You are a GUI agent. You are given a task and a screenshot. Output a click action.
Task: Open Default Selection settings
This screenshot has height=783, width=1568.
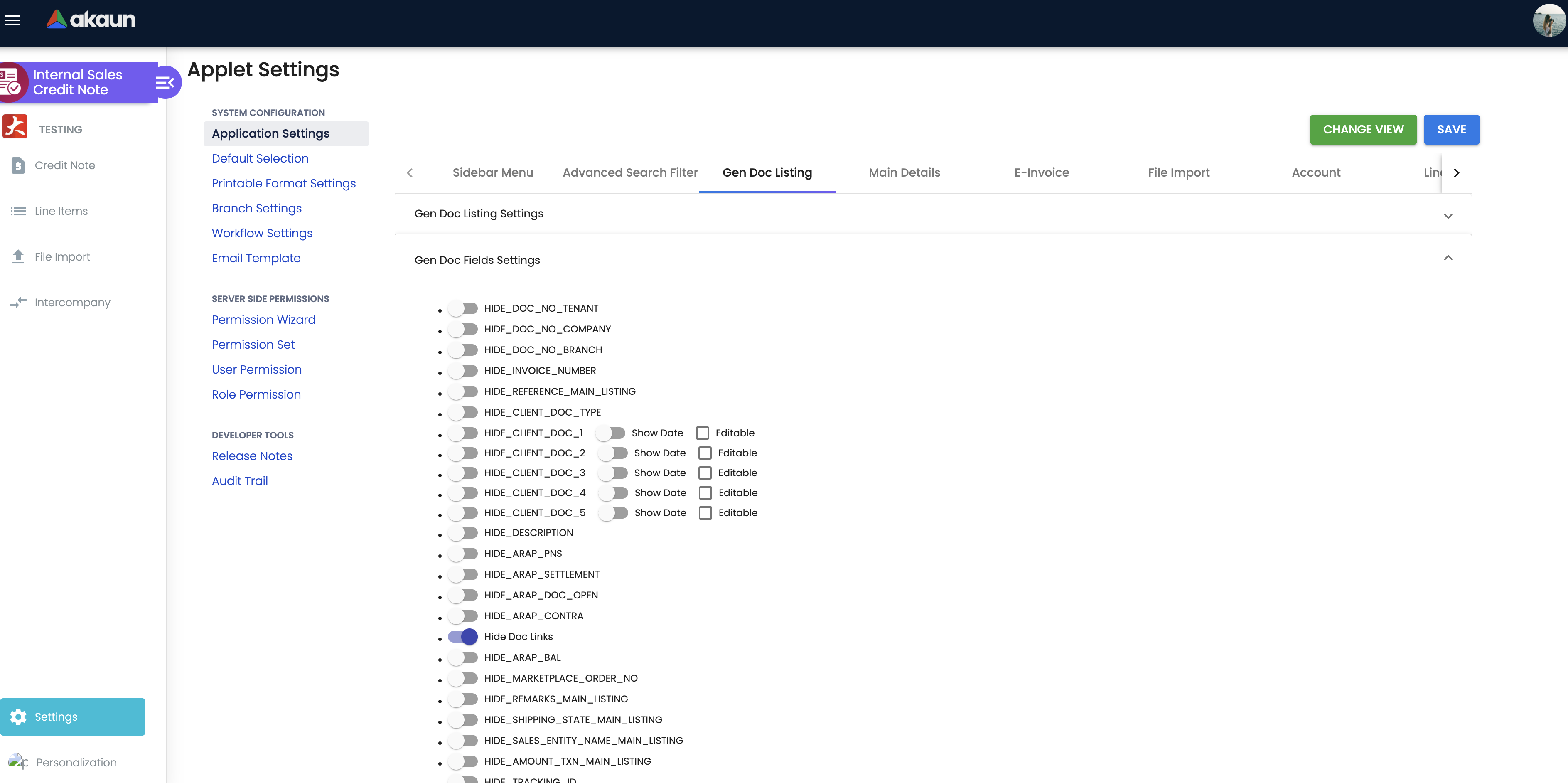(260, 158)
